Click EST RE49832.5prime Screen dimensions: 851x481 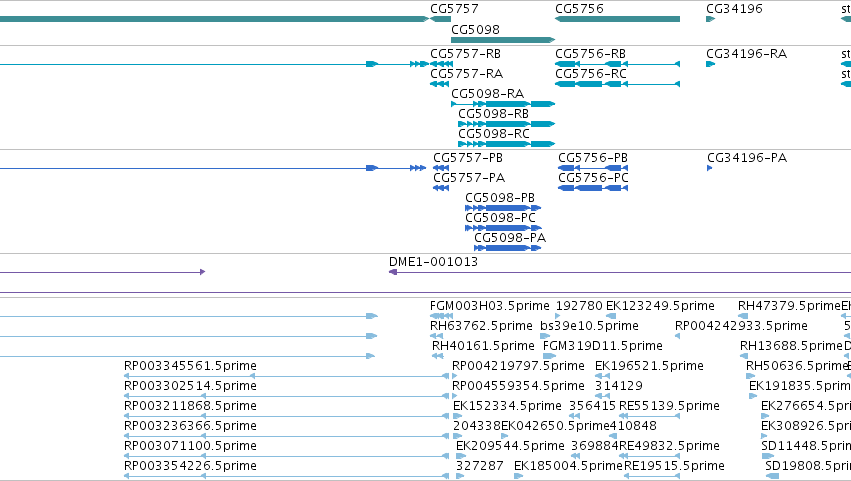click(669, 446)
